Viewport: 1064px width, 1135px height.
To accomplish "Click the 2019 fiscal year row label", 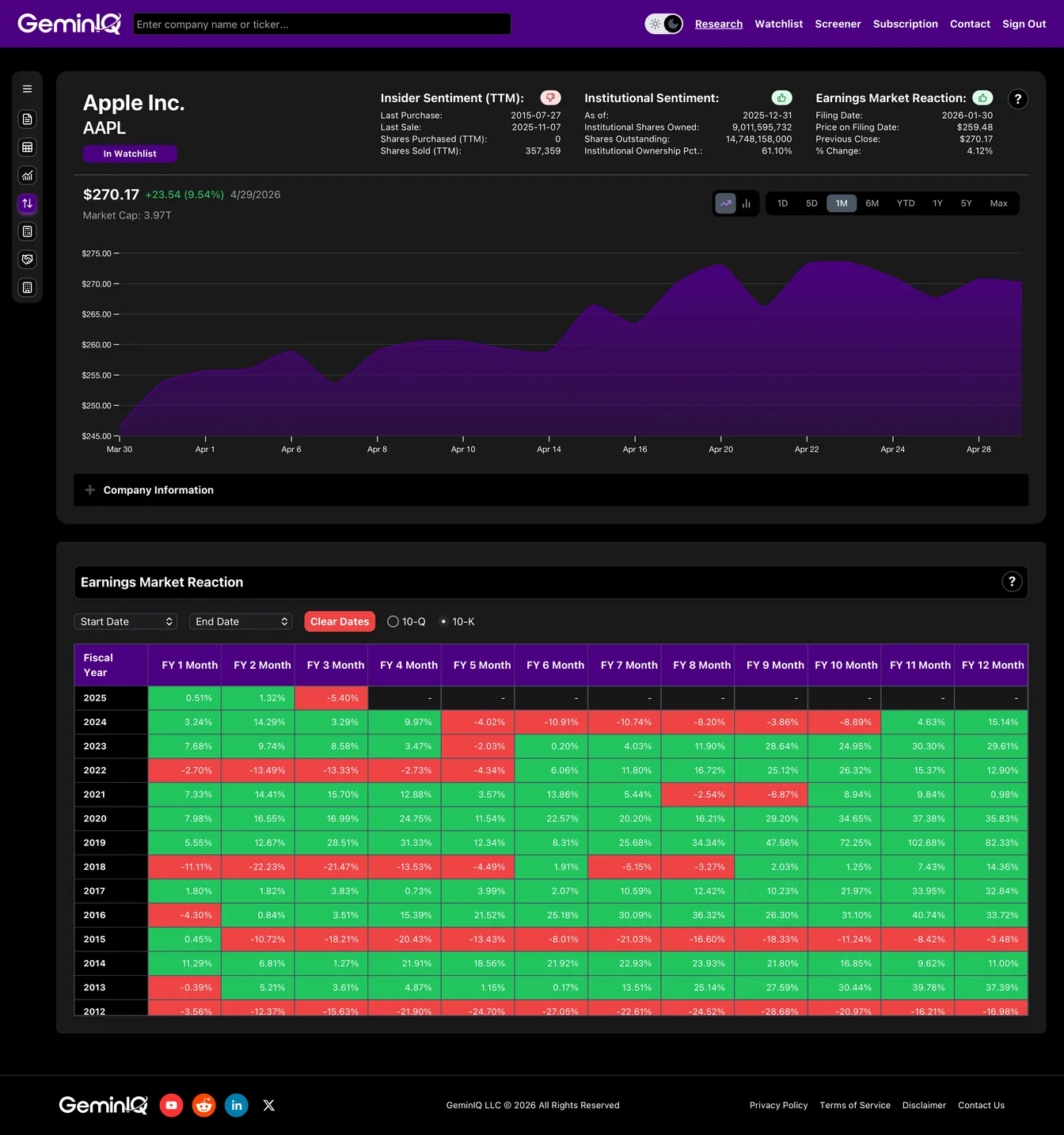I will 111,843.
